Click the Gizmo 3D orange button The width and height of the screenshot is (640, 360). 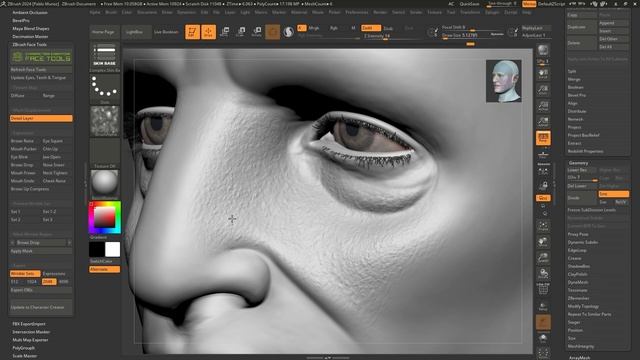272,32
